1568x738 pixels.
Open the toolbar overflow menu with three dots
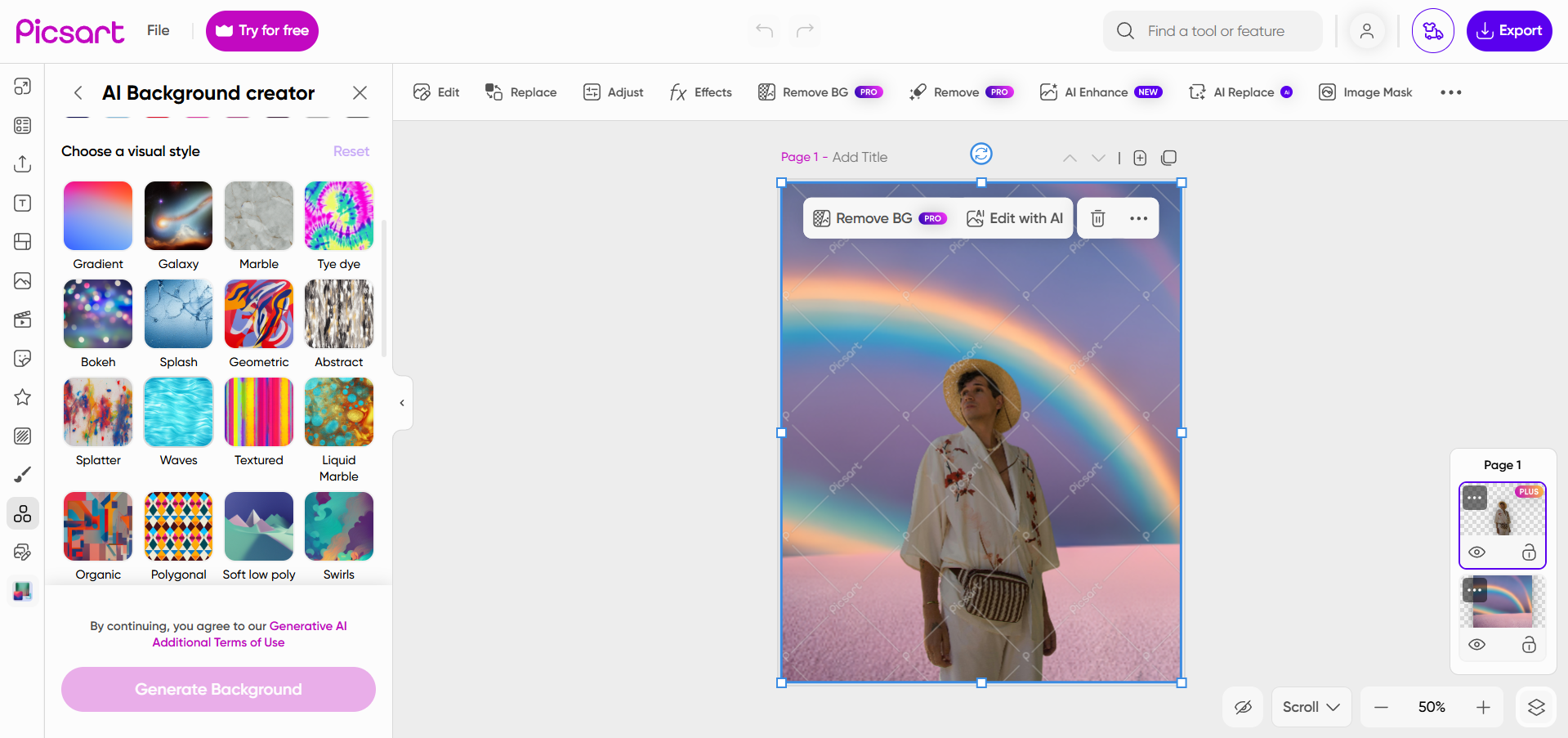(x=1450, y=92)
